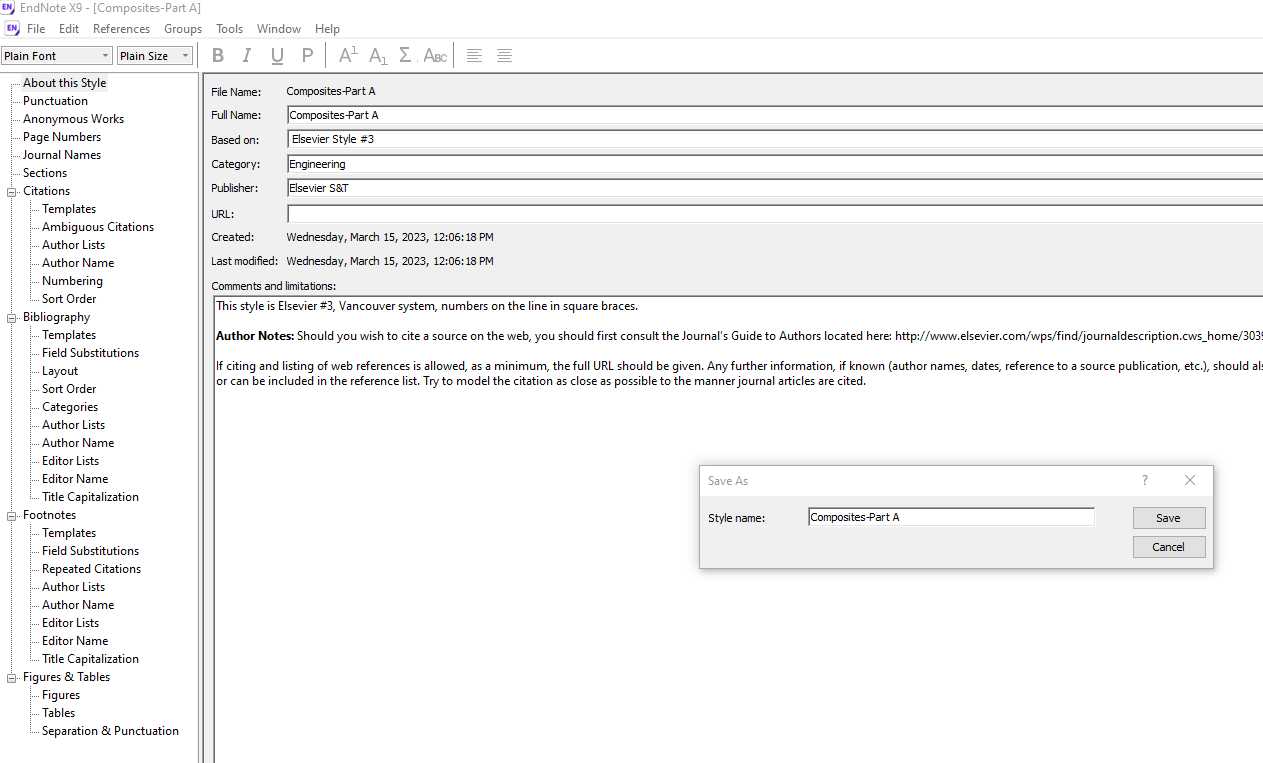Open Numbering under Citations
This screenshot has height=763, width=1263.
coord(72,281)
